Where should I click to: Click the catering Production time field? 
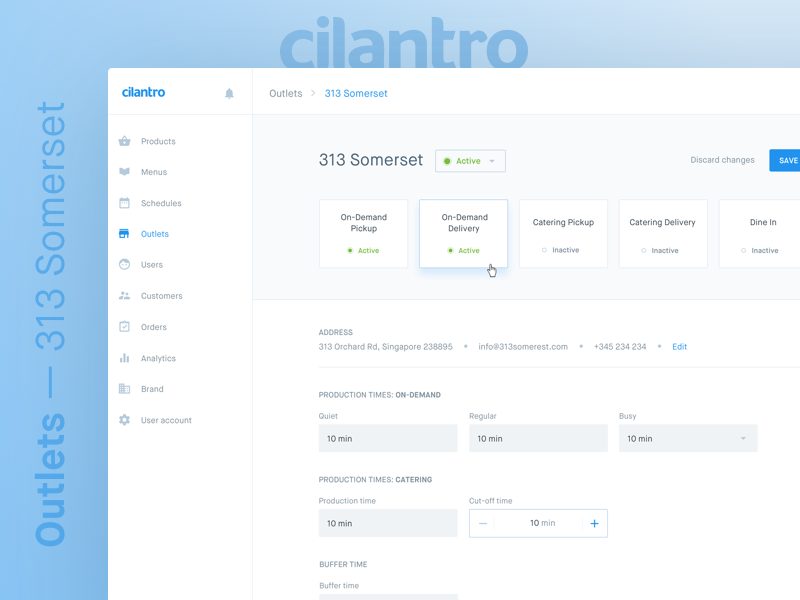point(388,523)
